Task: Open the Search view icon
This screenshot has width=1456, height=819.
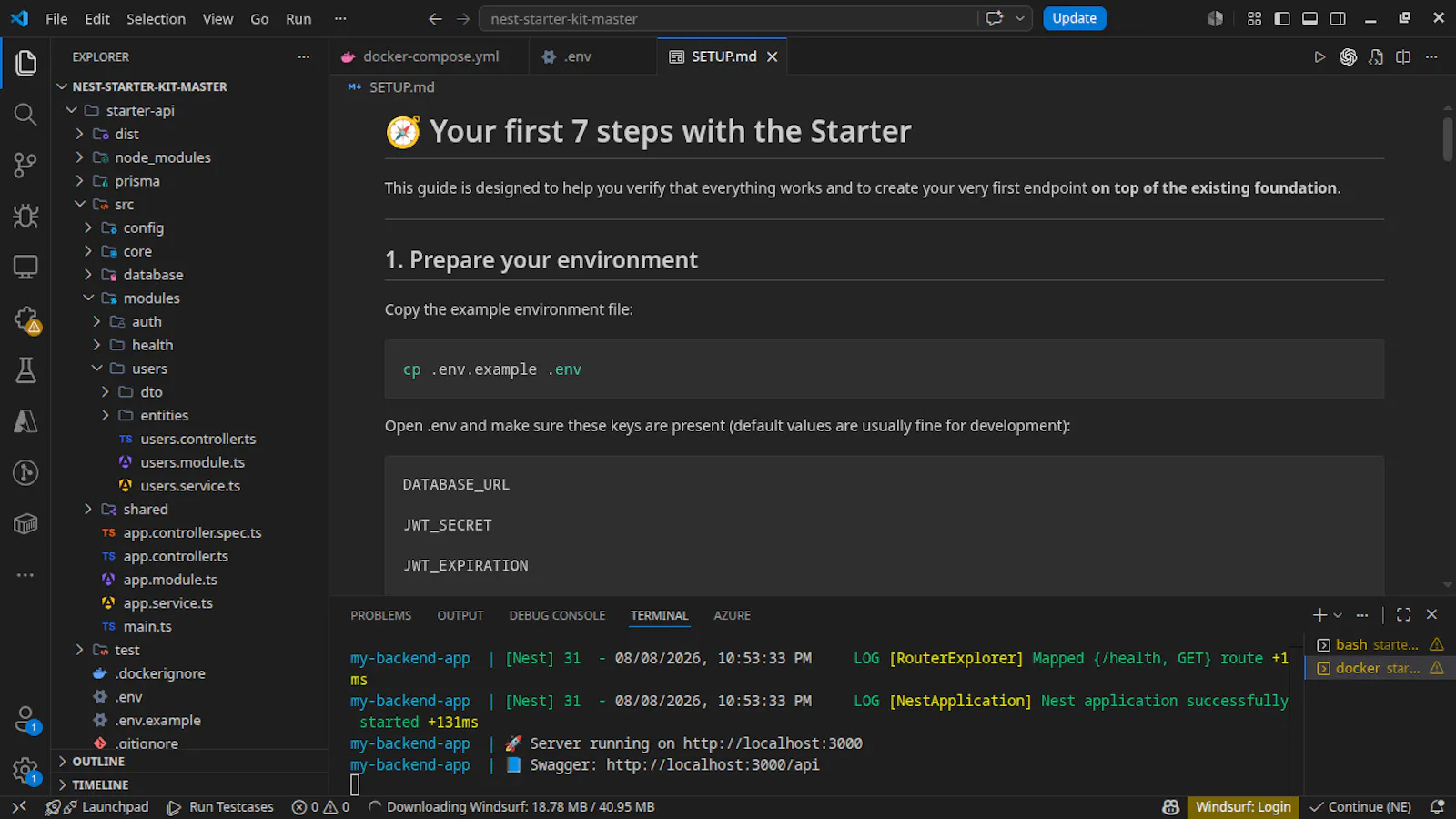Action: [25, 114]
